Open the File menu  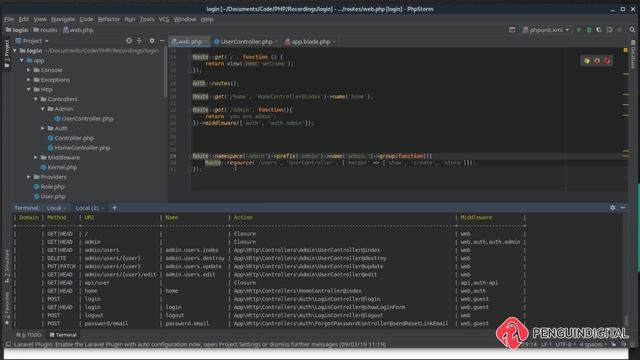(x=9, y=19)
